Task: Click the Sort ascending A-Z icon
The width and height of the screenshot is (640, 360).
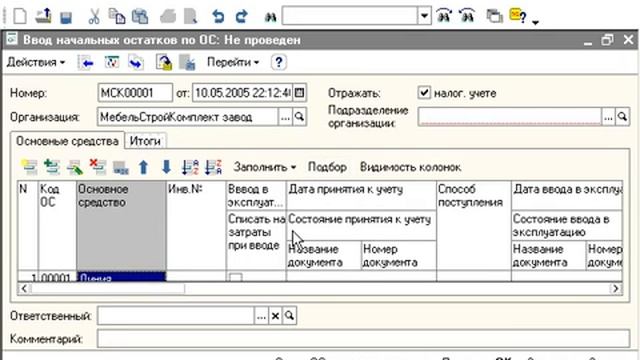Action: [x=190, y=167]
